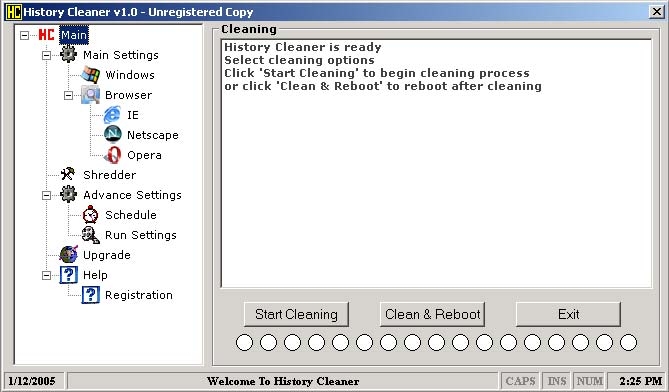Click the 1/12/2005 date in status bar
This screenshot has width=669, height=392.
(x=32, y=381)
